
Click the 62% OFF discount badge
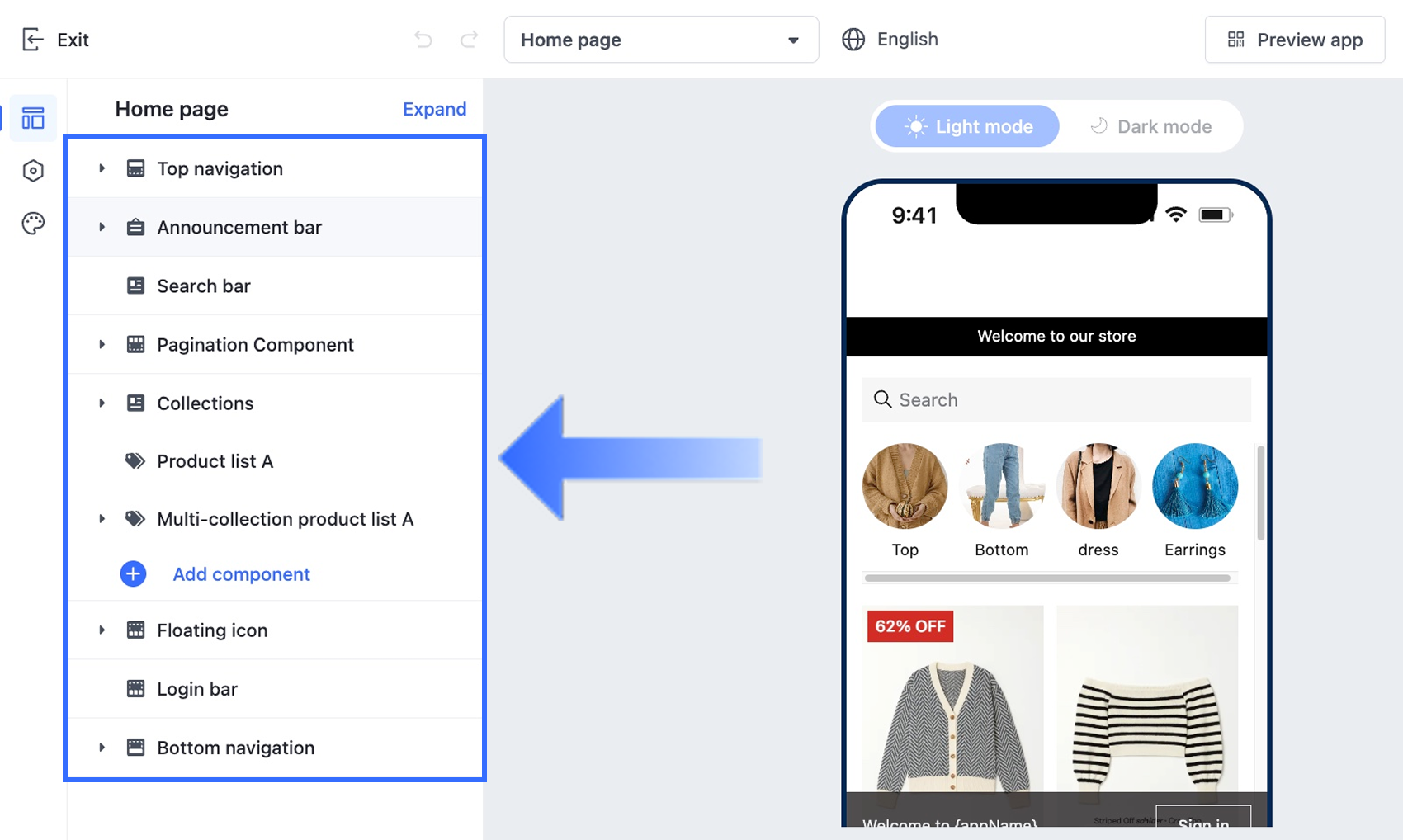coord(910,626)
